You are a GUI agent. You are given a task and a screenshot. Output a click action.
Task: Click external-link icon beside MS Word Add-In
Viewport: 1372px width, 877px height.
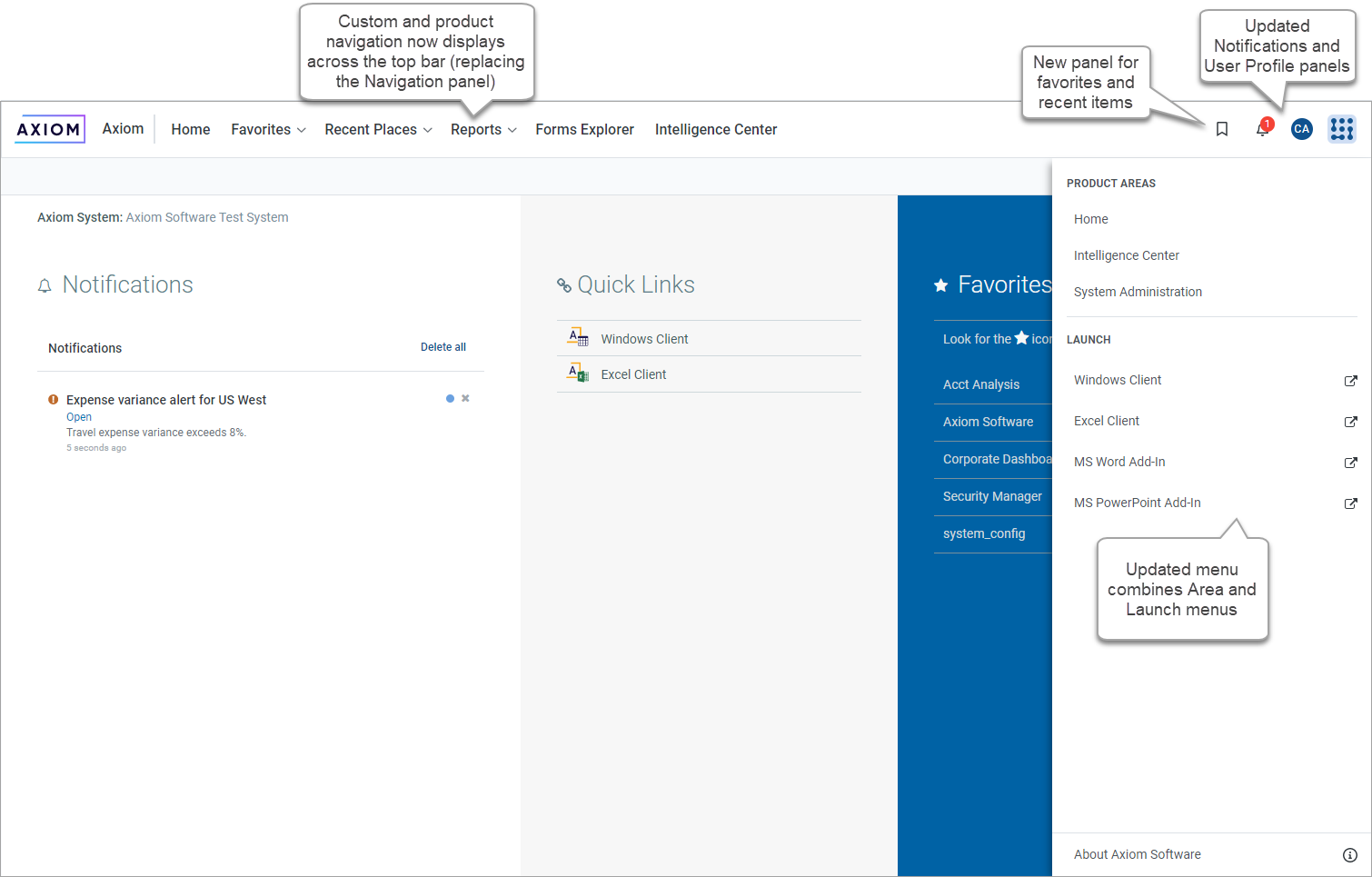pos(1350,463)
